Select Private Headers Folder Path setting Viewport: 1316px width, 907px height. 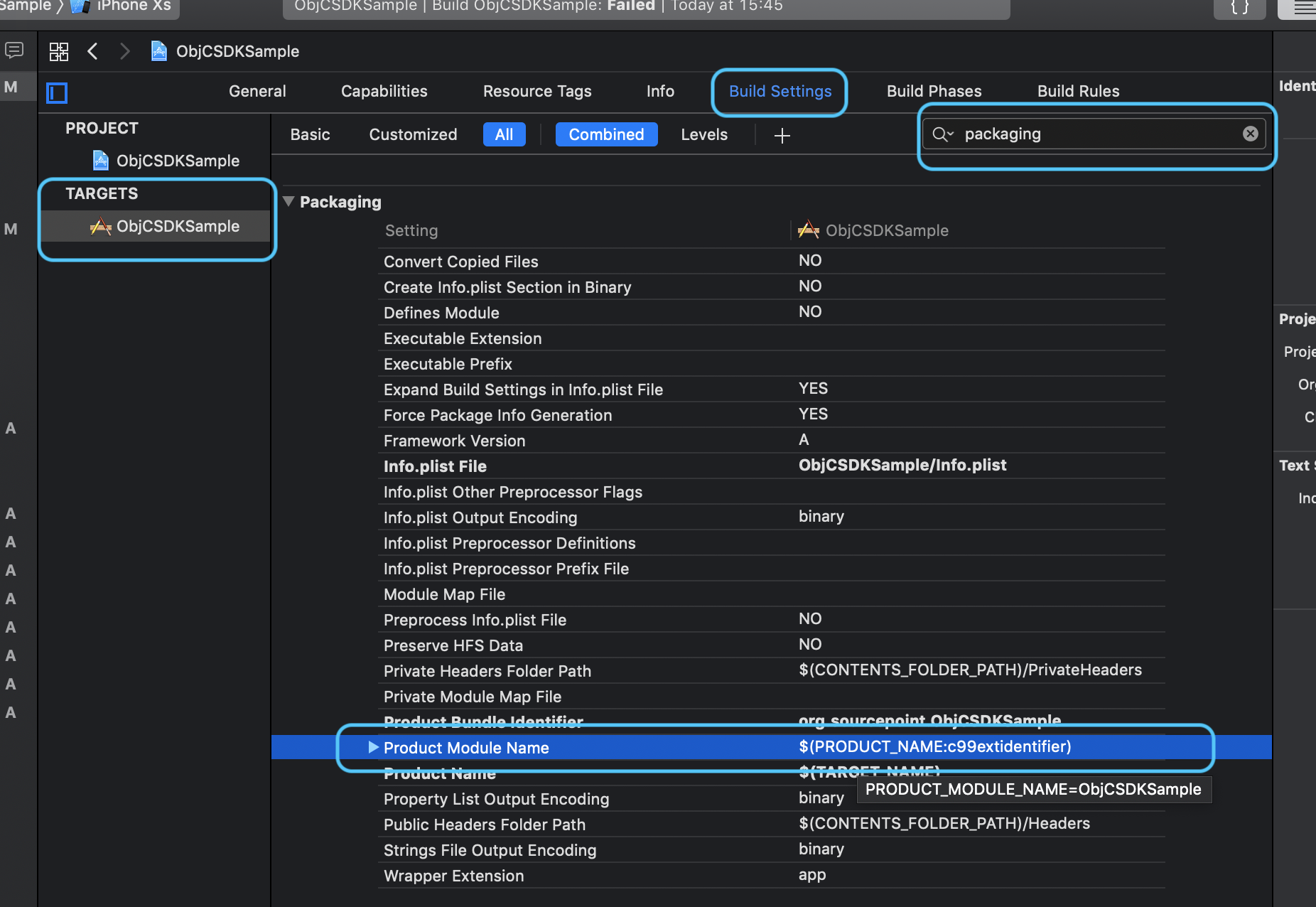coord(487,671)
